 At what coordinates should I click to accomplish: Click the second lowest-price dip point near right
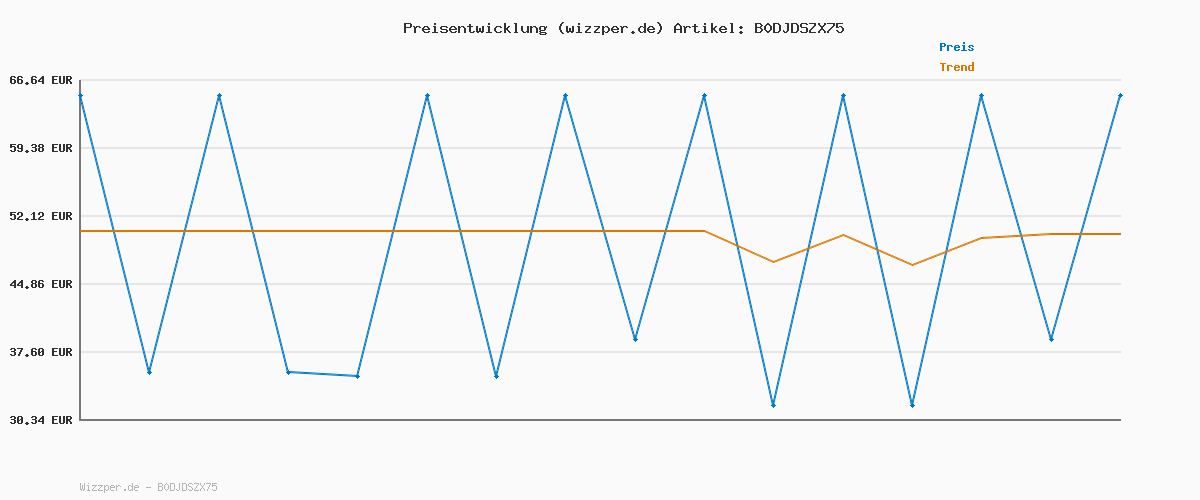pyautogui.click(x=912, y=405)
